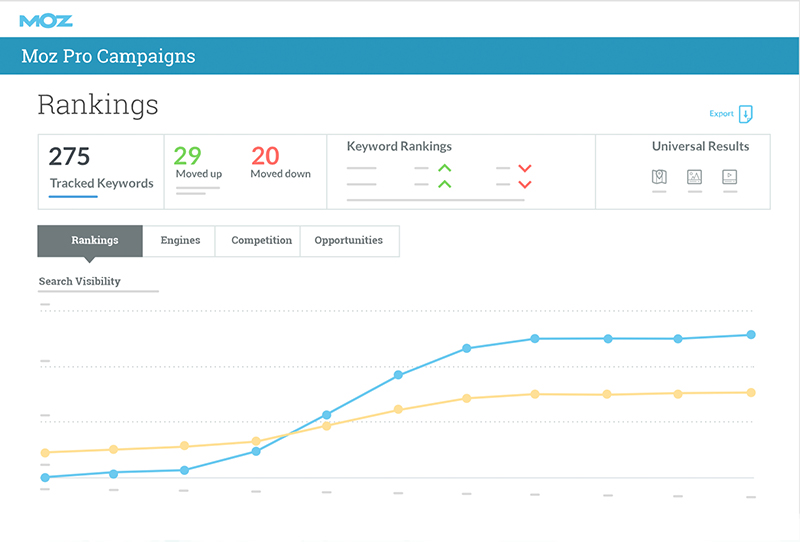Switch to the Rankings tab
The width and height of the screenshot is (800, 550).
point(94,241)
